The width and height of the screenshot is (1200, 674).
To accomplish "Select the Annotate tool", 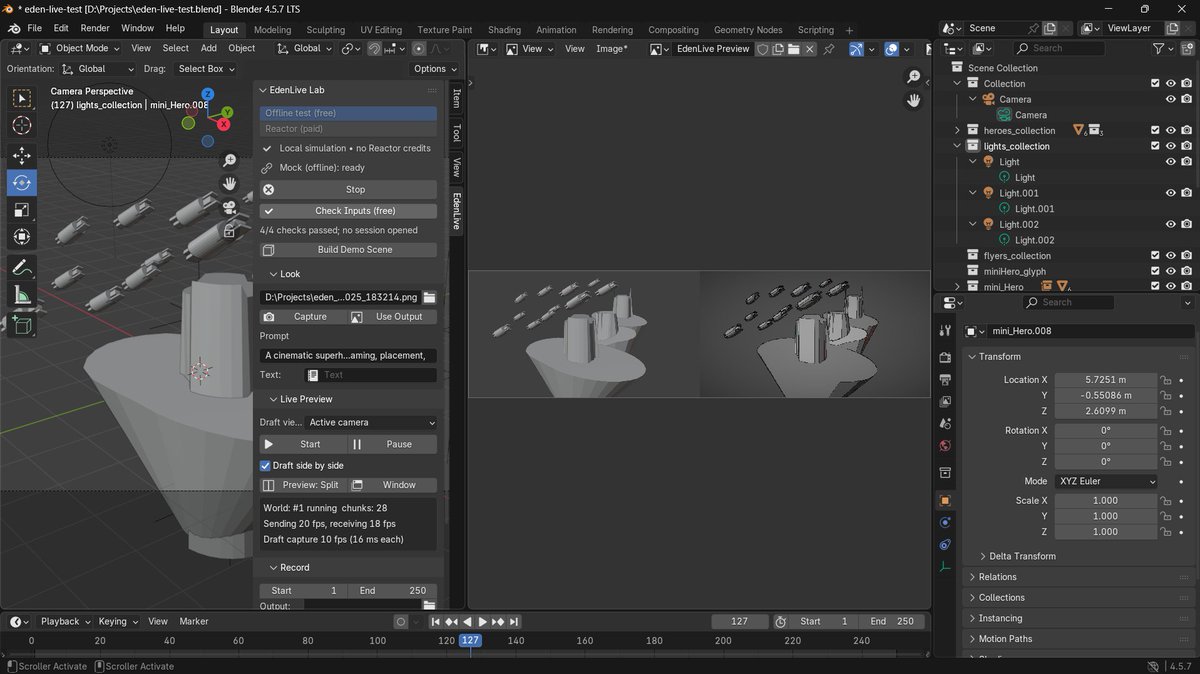I will pos(21,267).
